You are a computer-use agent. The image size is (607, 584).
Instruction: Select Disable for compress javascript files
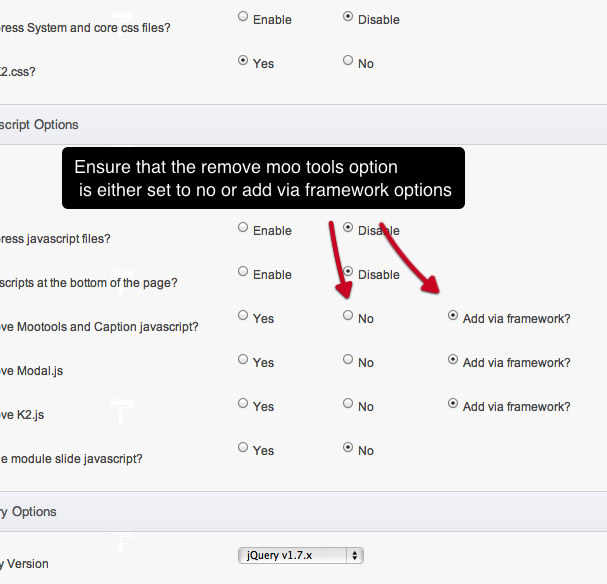[x=348, y=227]
